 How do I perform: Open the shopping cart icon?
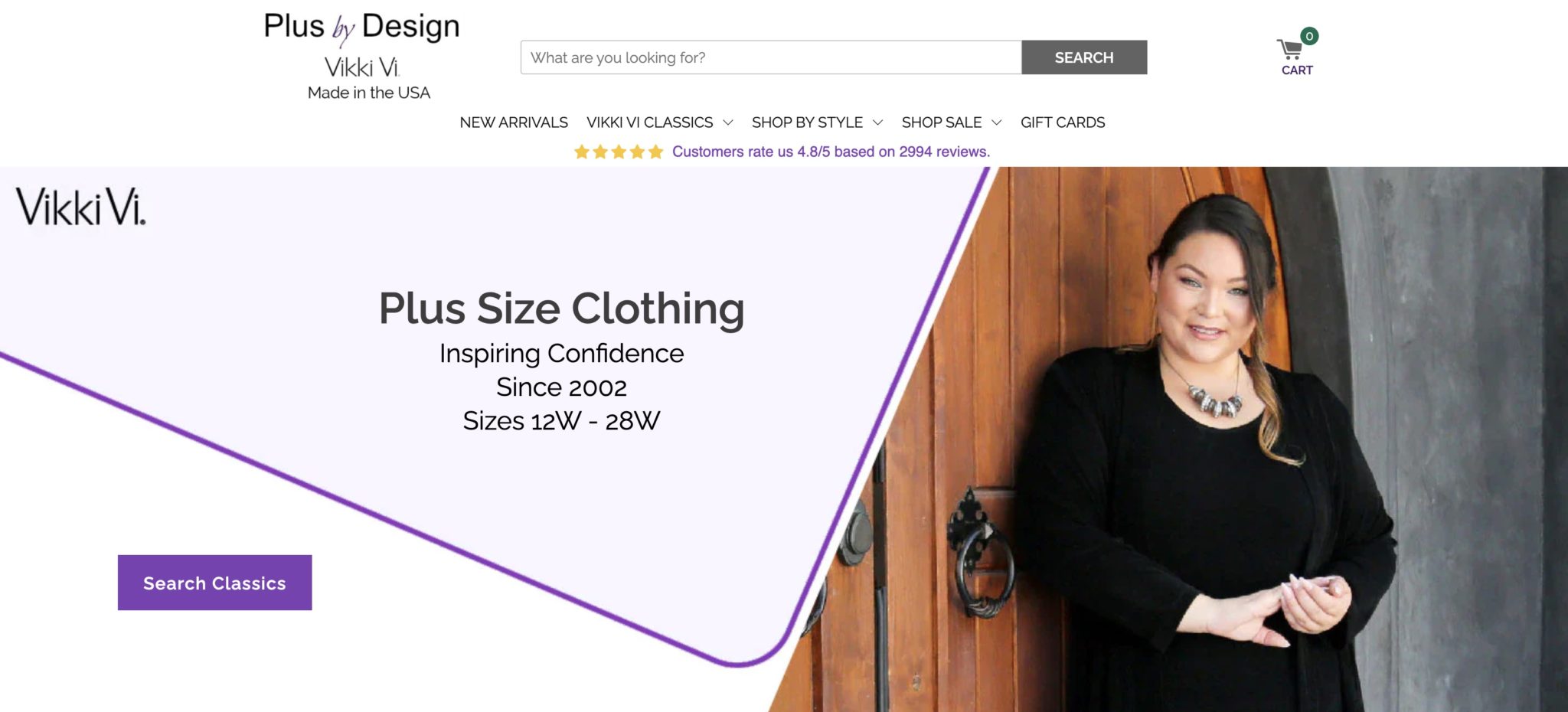tap(1290, 50)
